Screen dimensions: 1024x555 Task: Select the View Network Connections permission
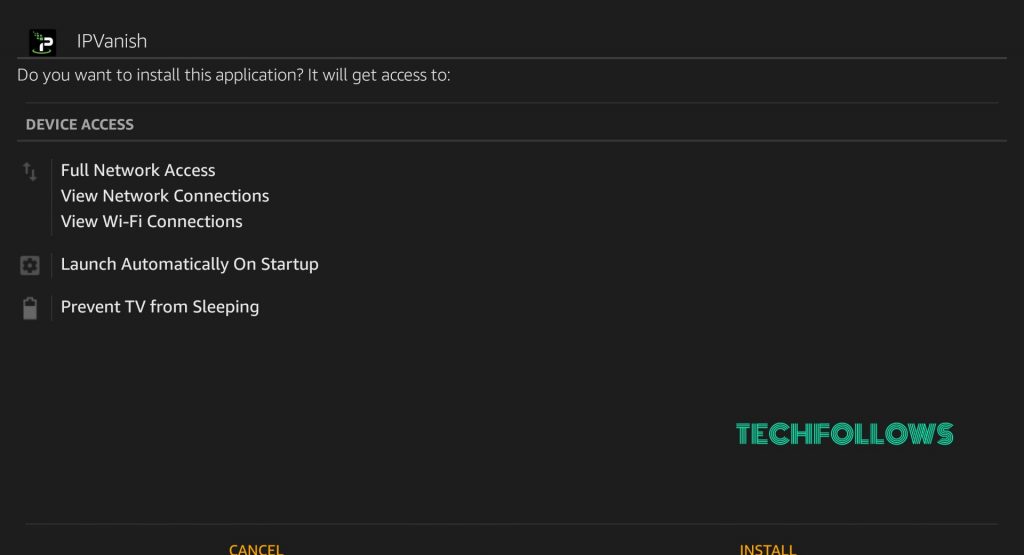coord(165,196)
